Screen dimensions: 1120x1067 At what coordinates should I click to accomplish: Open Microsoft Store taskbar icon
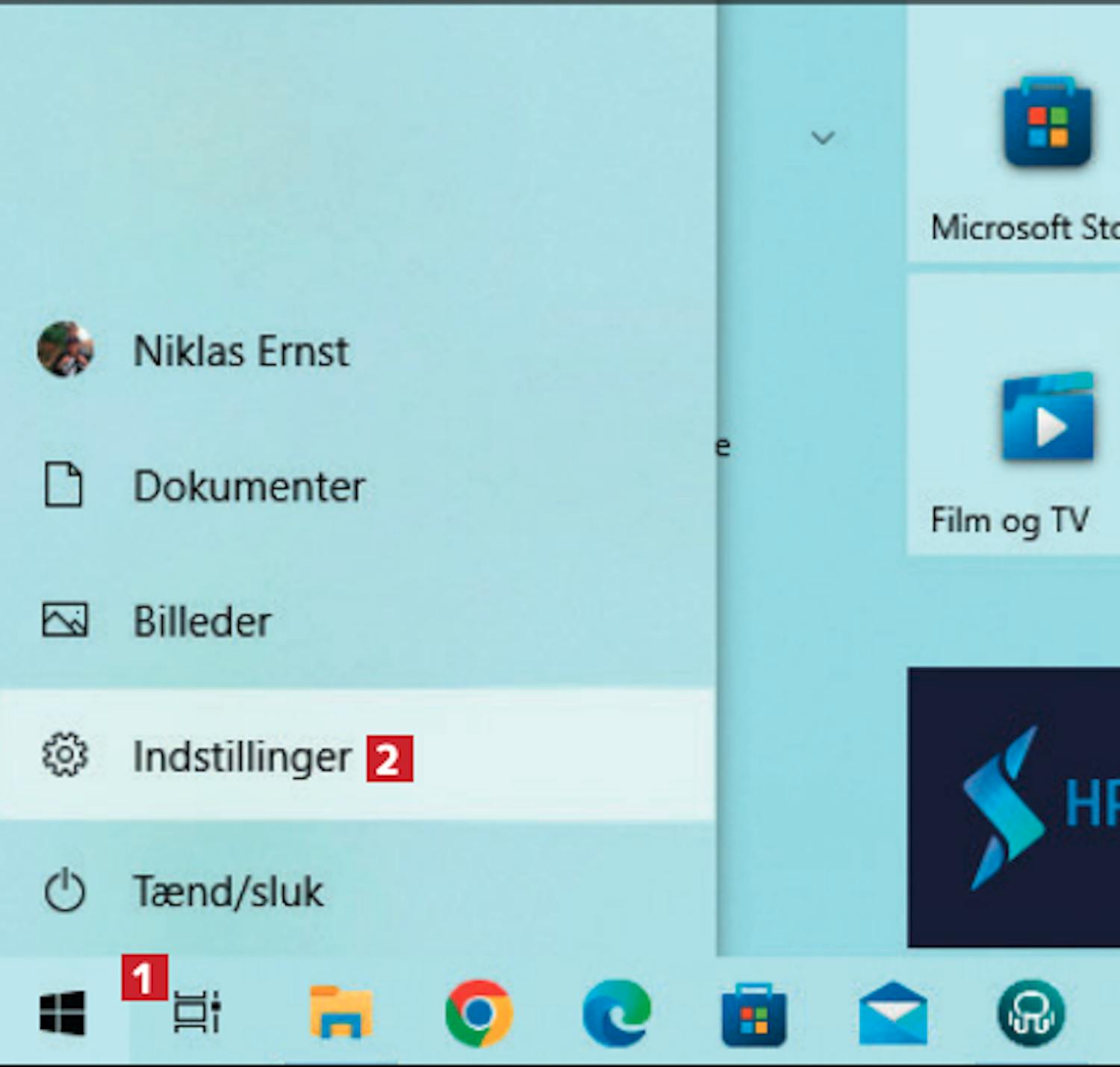point(753,1014)
